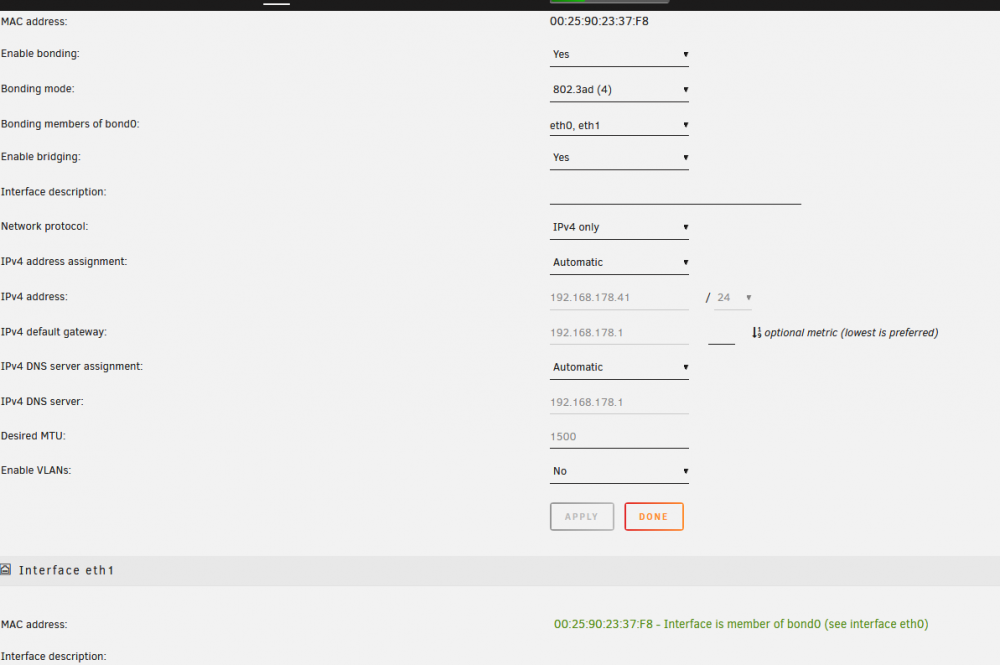Open the subnet mask 24 dropdown
Viewport: 1000px width, 665px height.
tap(733, 298)
